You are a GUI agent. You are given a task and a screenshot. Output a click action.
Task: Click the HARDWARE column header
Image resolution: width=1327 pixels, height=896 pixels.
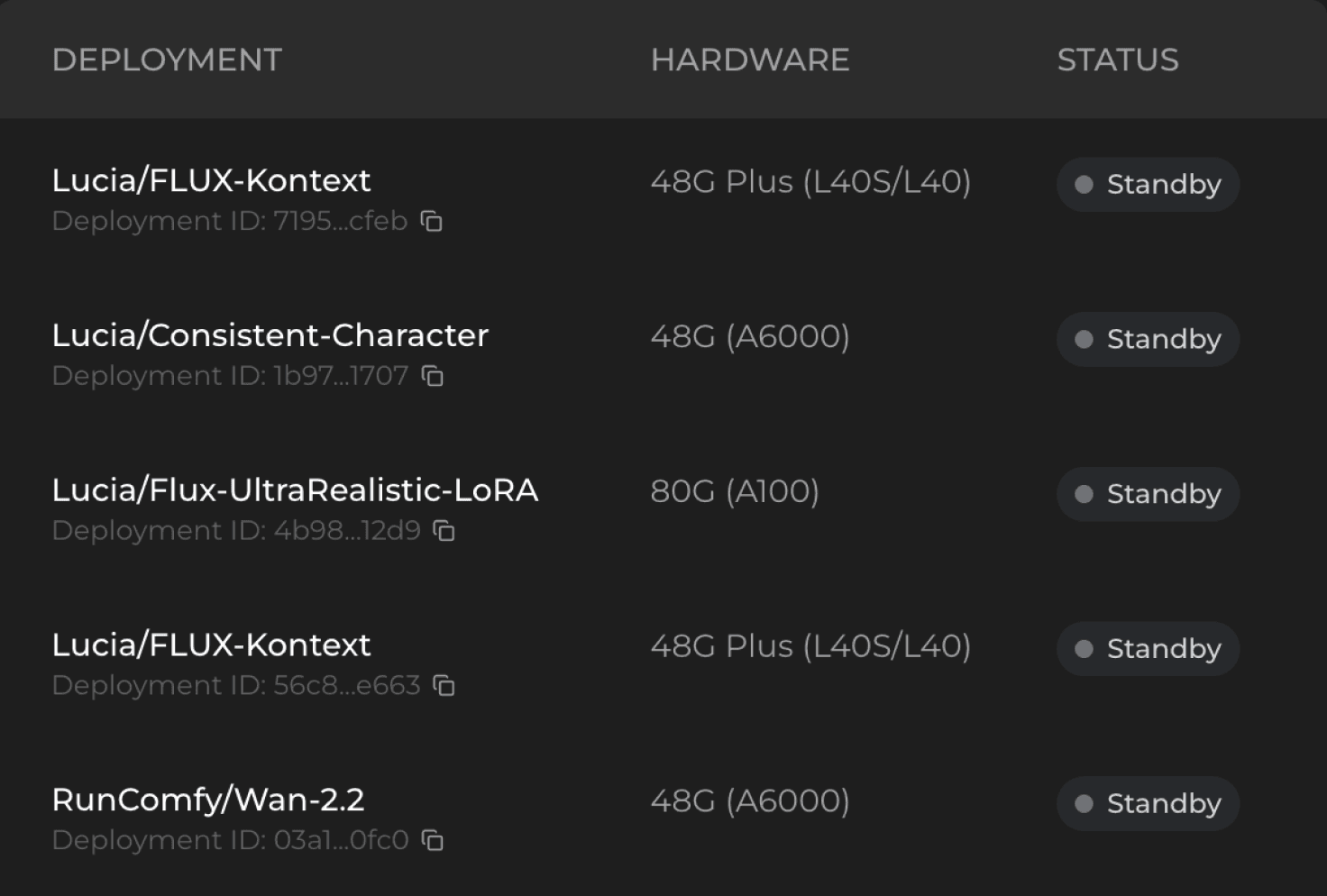[x=749, y=60]
